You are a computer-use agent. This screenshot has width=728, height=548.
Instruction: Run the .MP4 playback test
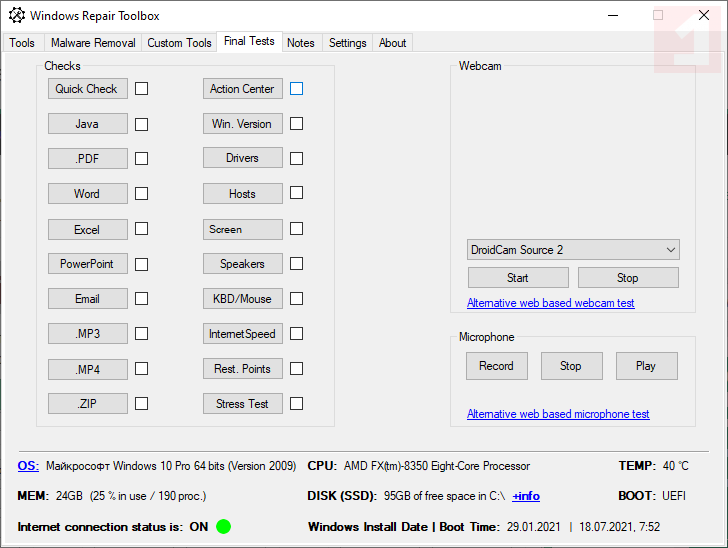[x=88, y=369]
